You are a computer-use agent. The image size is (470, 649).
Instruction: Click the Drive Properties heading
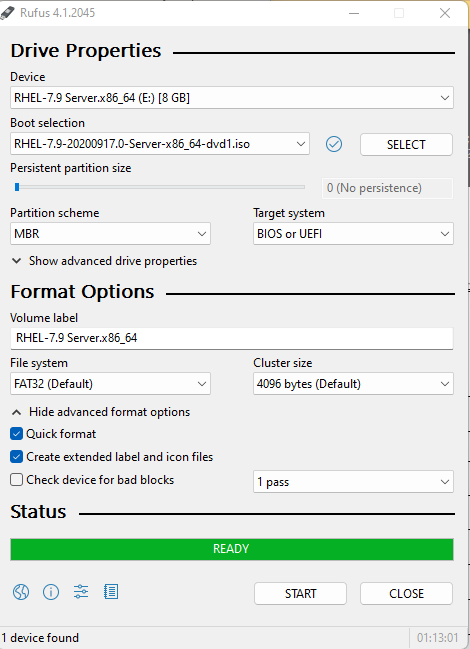(86, 51)
